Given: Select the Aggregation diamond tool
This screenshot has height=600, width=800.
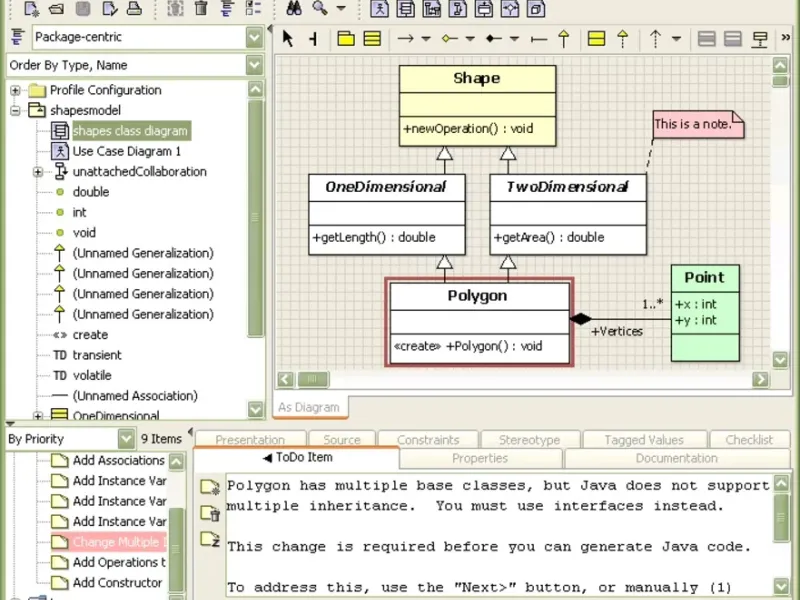Looking at the screenshot, I should (x=449, y=39).
